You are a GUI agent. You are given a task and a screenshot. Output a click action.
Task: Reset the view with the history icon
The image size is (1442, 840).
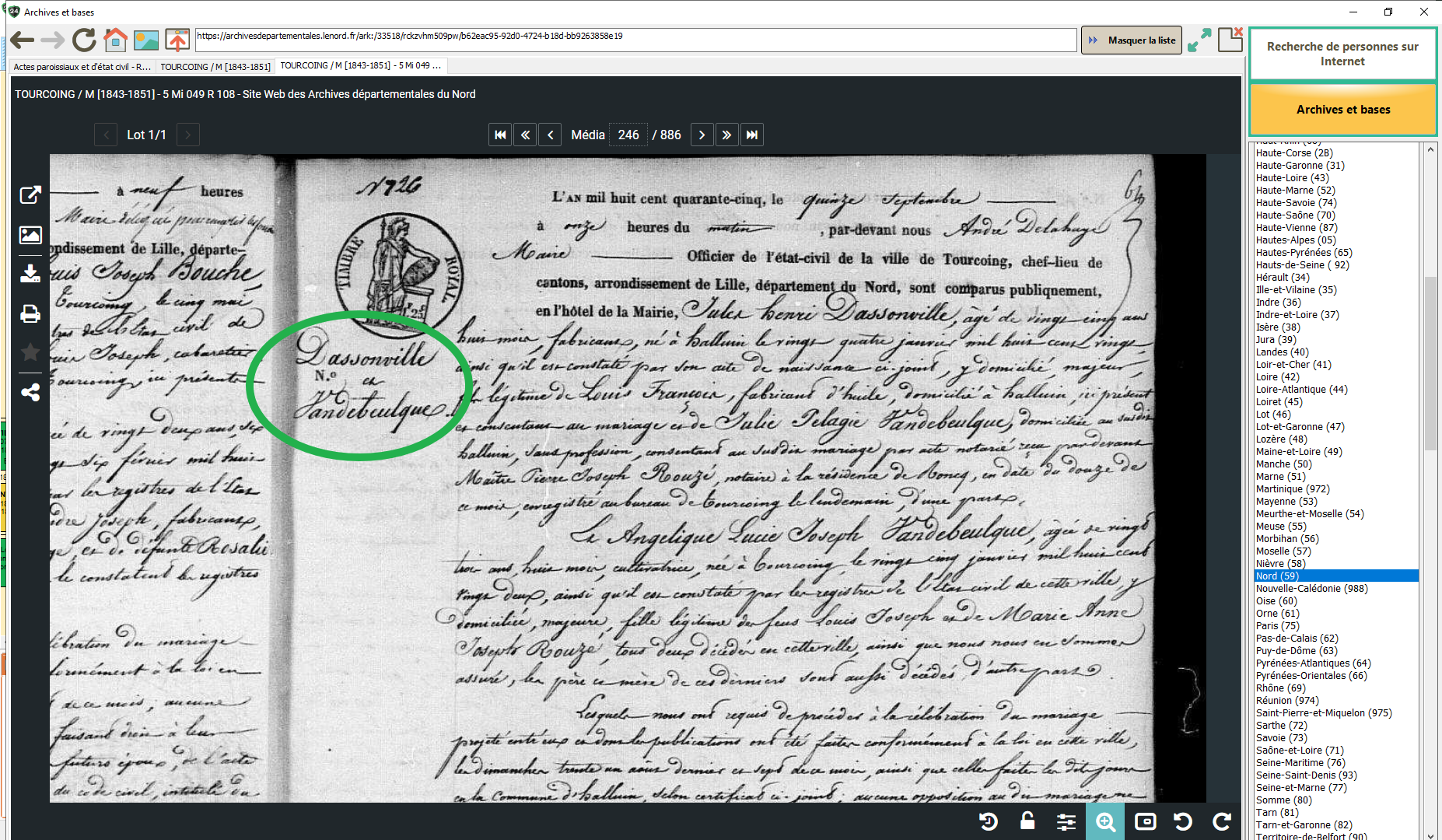point(989,821)
